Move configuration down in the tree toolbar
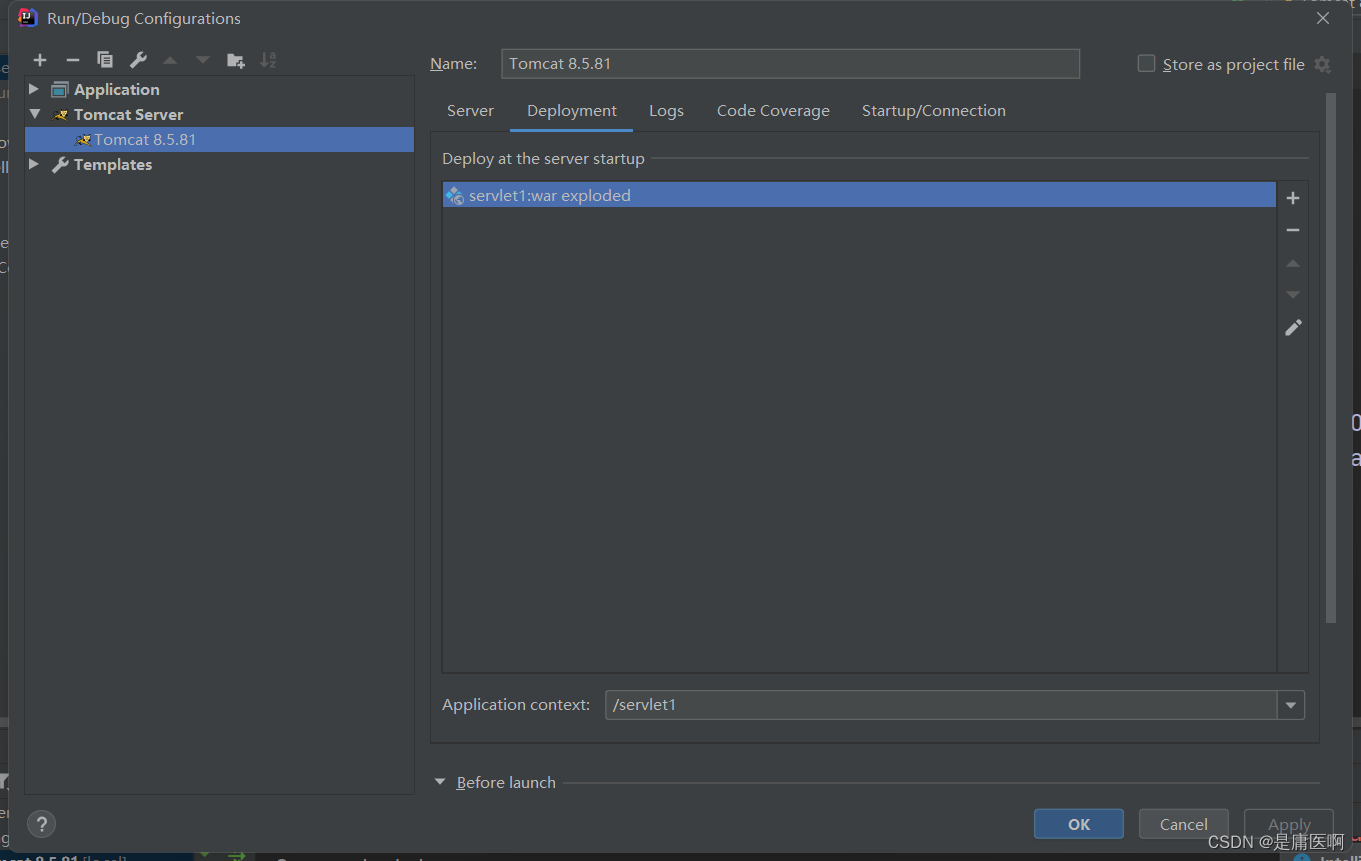 point(203,60)
